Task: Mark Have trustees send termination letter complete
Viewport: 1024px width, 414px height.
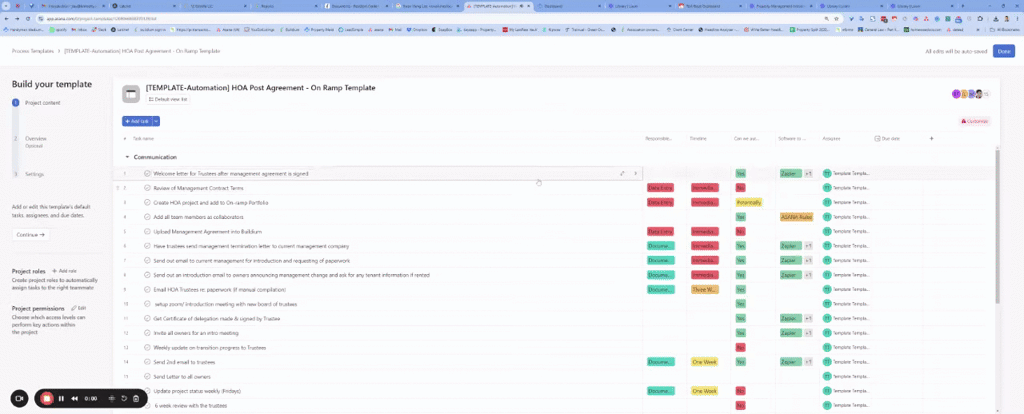Action: [148, 246]
